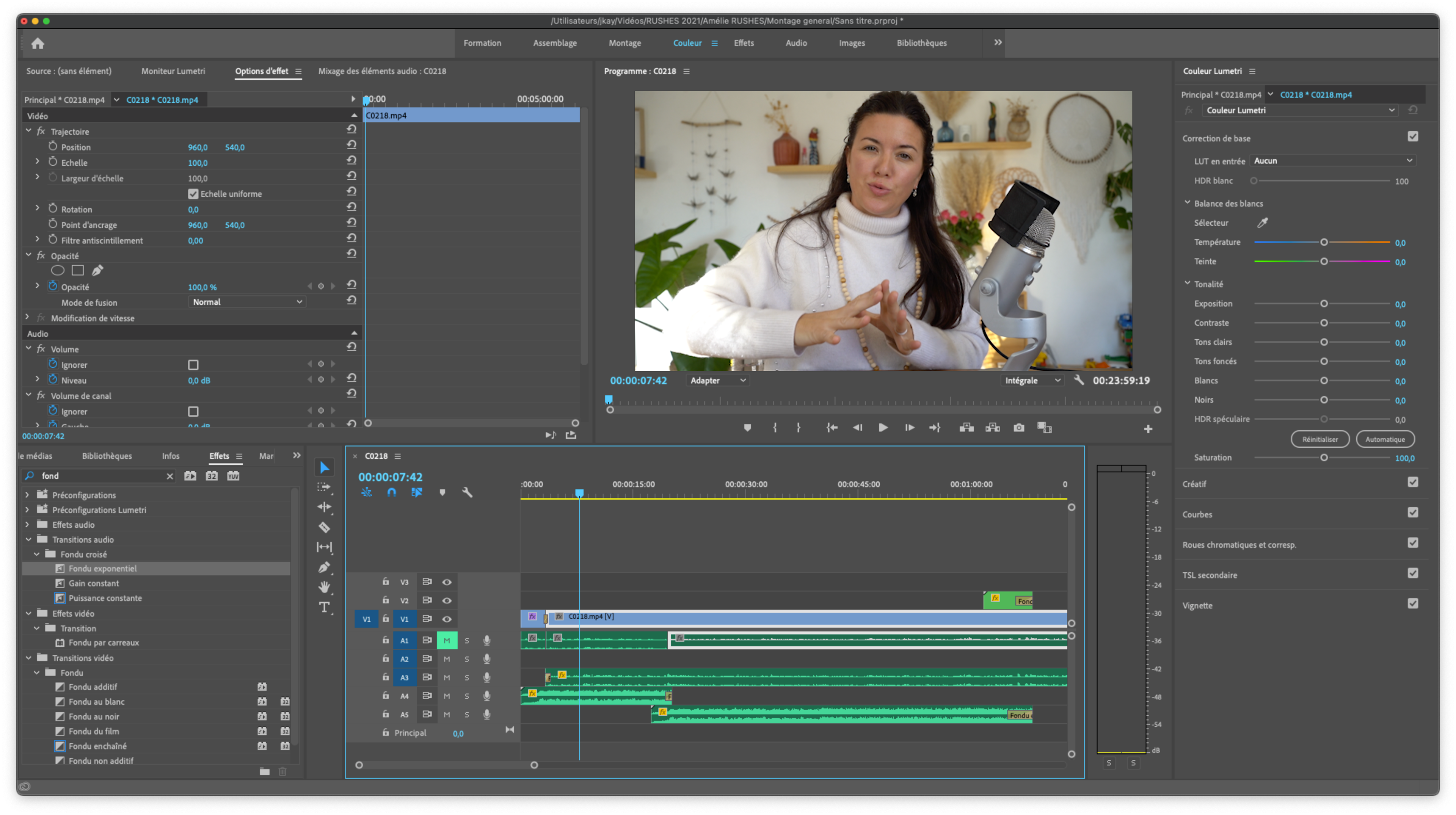Viewport: 1456px width, 815px height.
Task: Select the Ripple Edit tool
Action: tap(324, 507)
